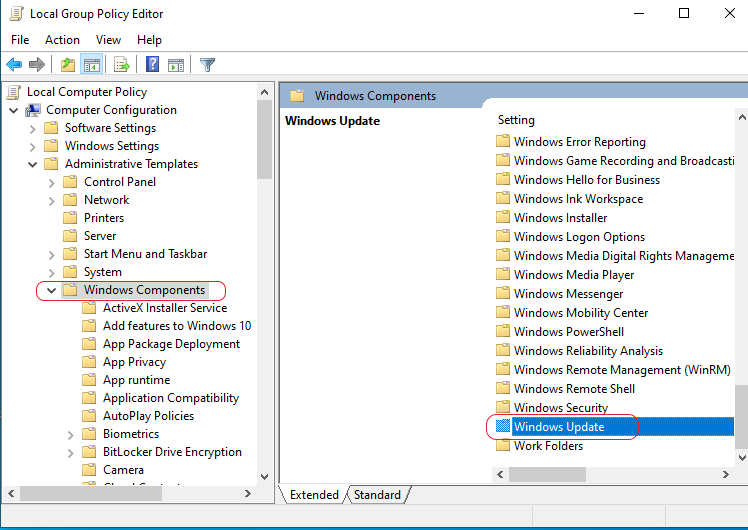
Task: Expand the Biometrics node
Action: [x=71, y=435]
